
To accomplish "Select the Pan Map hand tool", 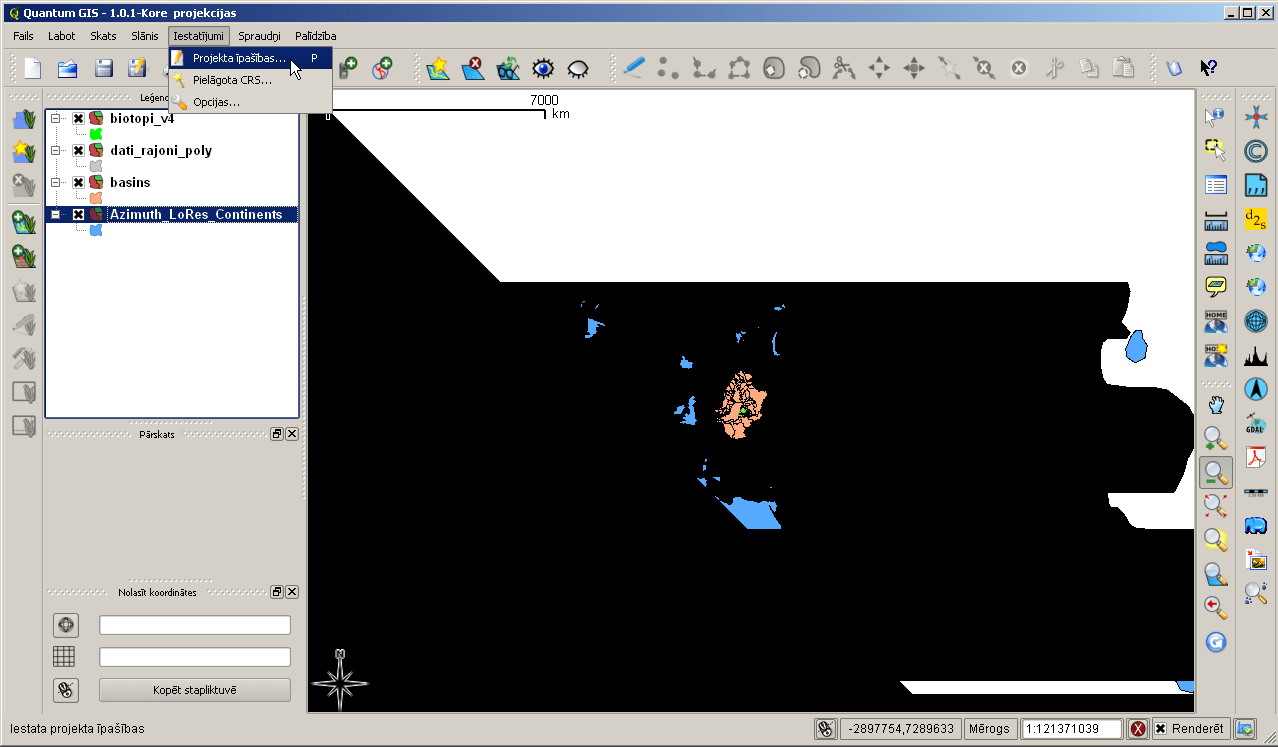I will coord(1215,405).
